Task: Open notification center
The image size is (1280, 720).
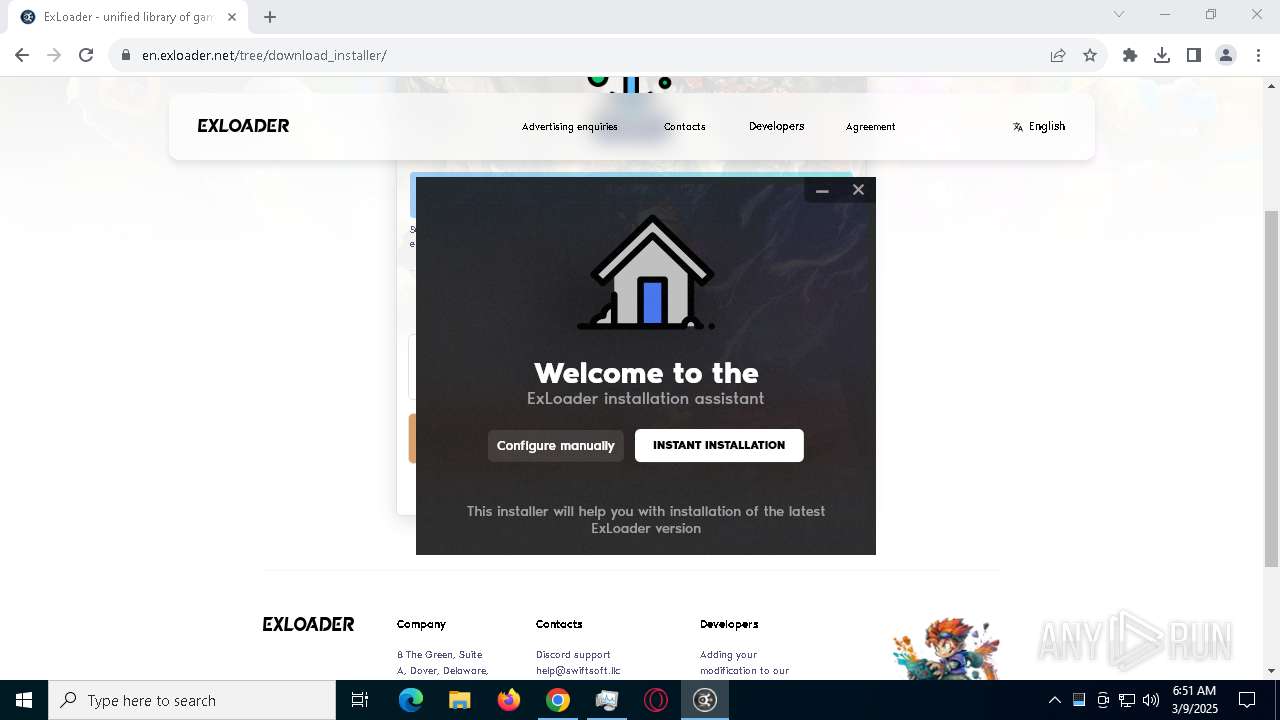Action: click(x=1247, y=700)
